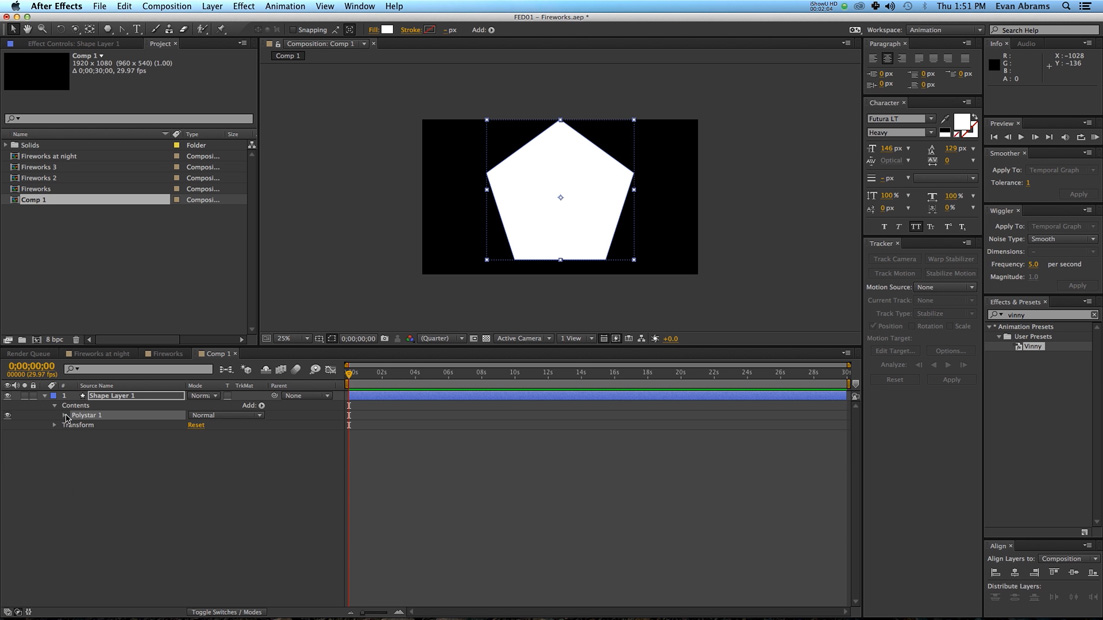Play the preview
The width and height of the screenshot is (1103, 620).
pos(1021,137)
